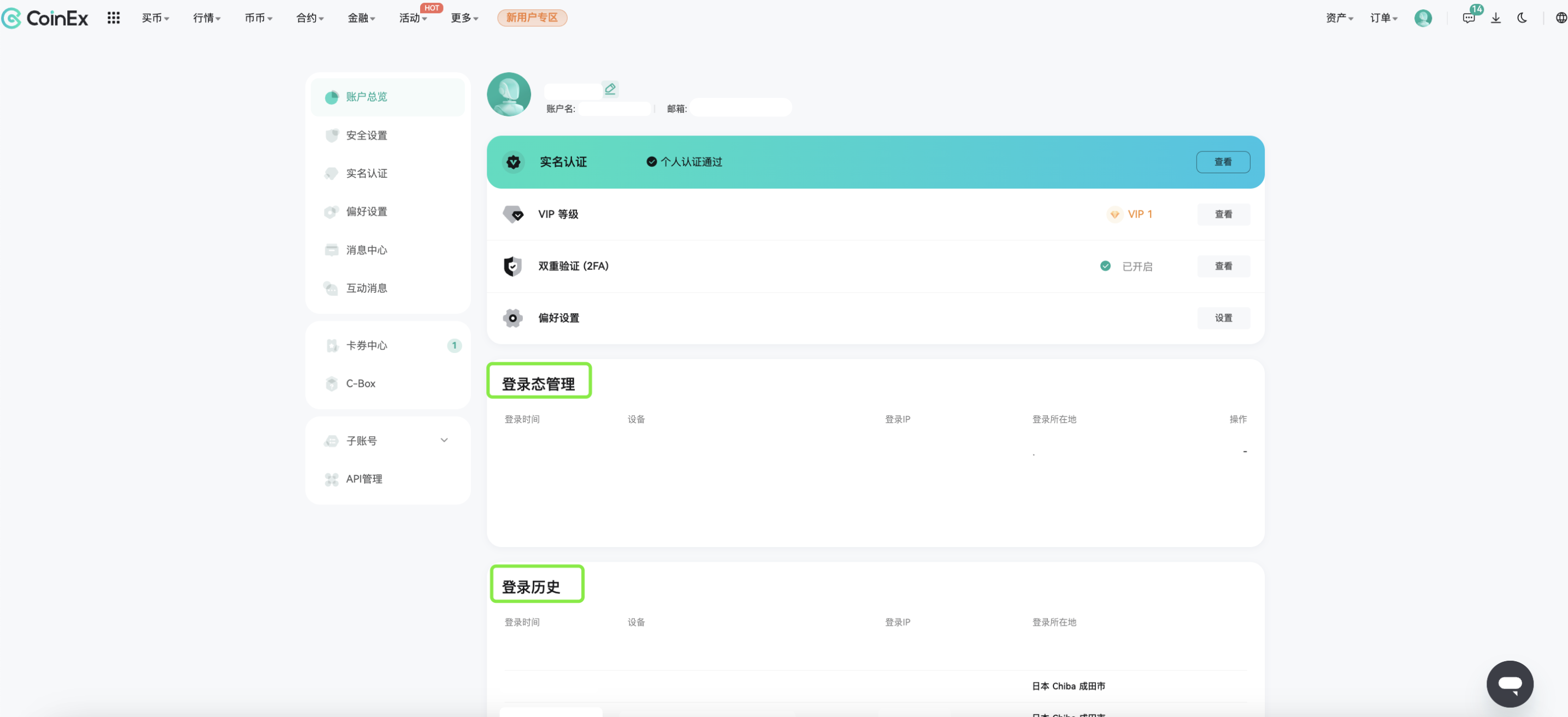This screenshot has width=1568, height=717.
Task: Click the edit nickname pencil icon
Action: pyautogui.click(x=610, y=89)
